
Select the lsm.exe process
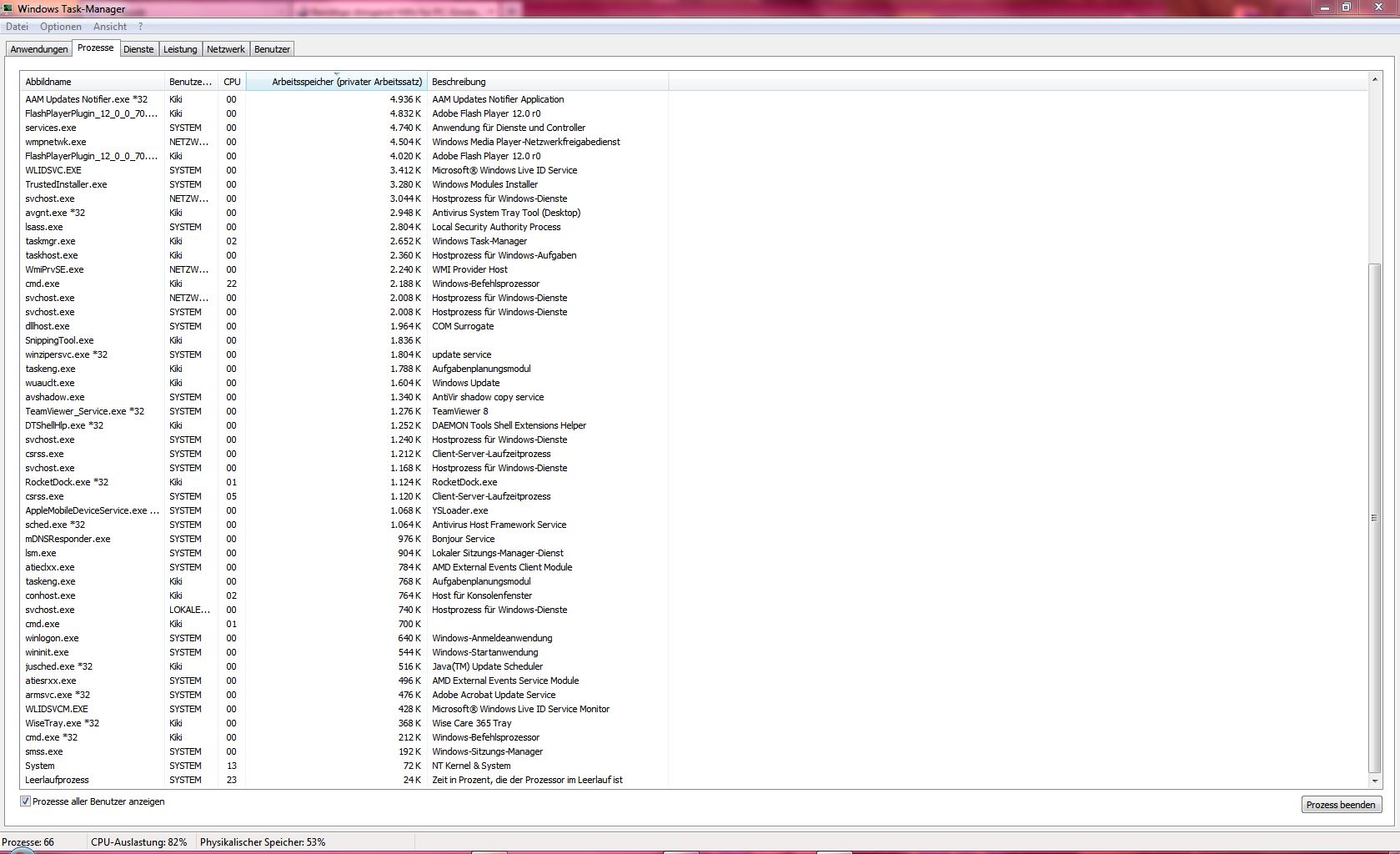pos(344,553)
